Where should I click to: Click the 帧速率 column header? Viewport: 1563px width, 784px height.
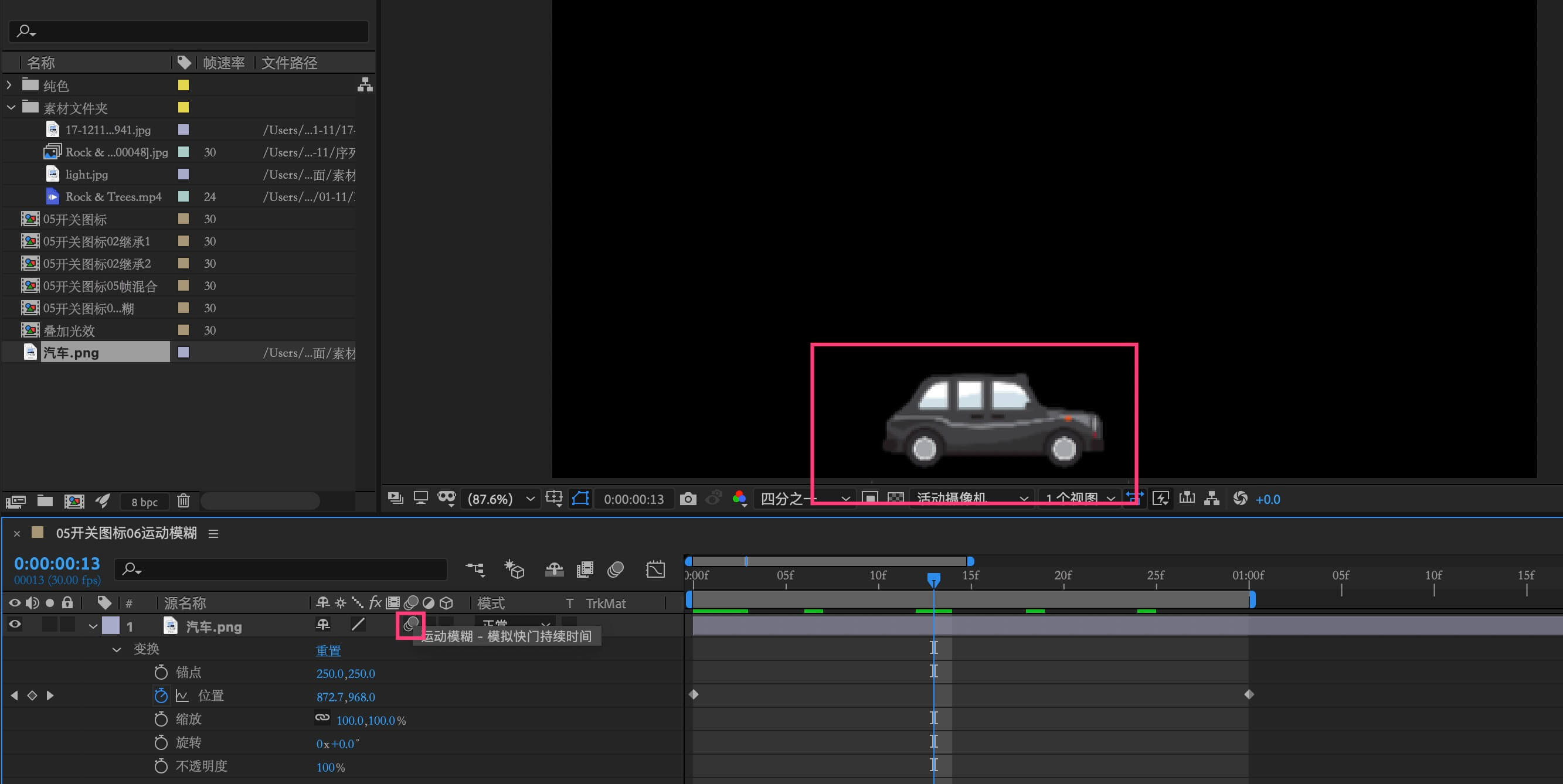(x=223, y=63)
